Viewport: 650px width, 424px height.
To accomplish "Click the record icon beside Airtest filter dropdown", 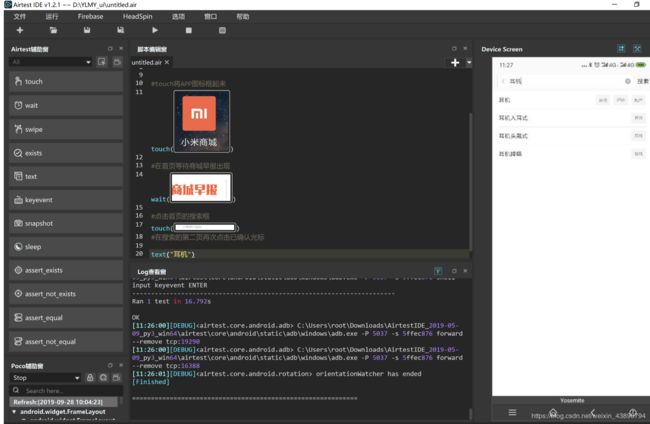I will pos(102,62).
